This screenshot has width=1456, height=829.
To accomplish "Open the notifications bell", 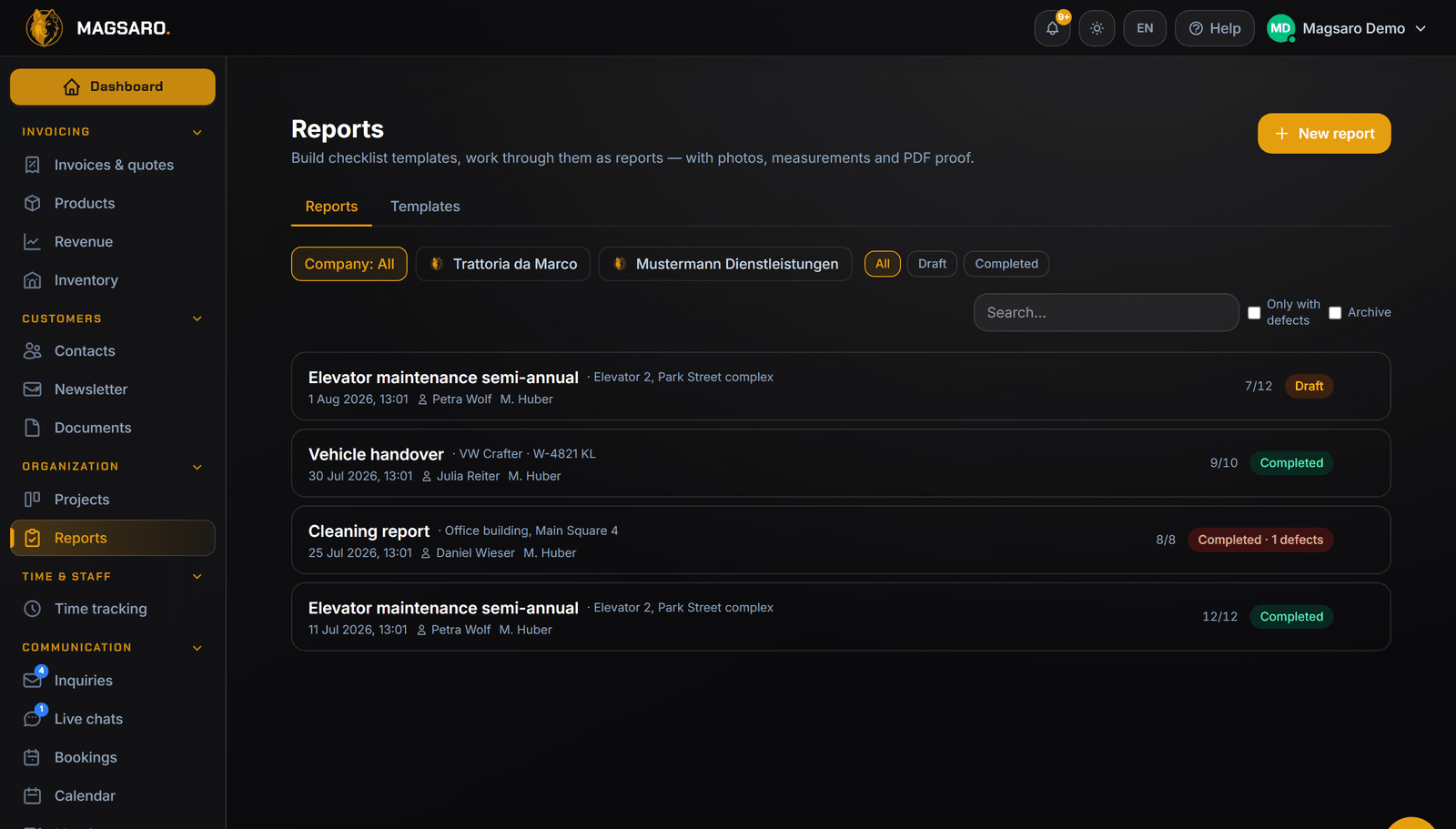I will coord(1052,28).
